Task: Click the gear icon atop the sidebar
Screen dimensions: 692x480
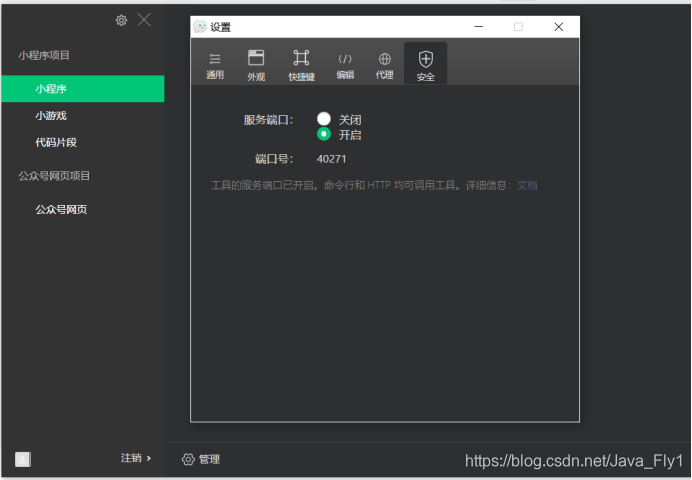Action: click(x=121, y=20)
